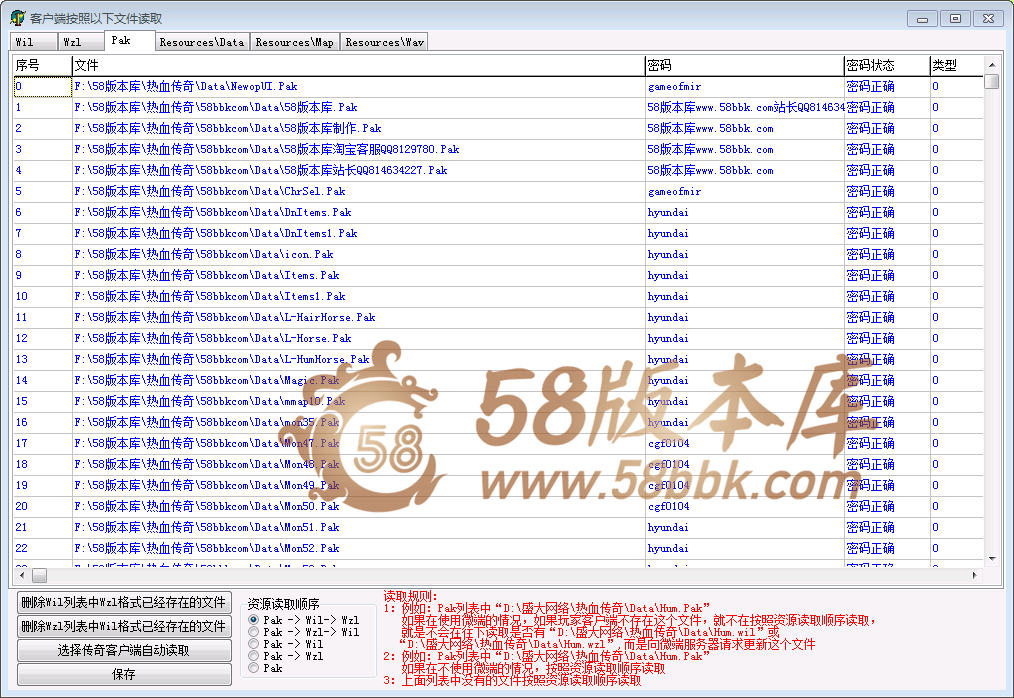
Task: Select the ChrSel.Pak file path
Action: coord(210,191)
